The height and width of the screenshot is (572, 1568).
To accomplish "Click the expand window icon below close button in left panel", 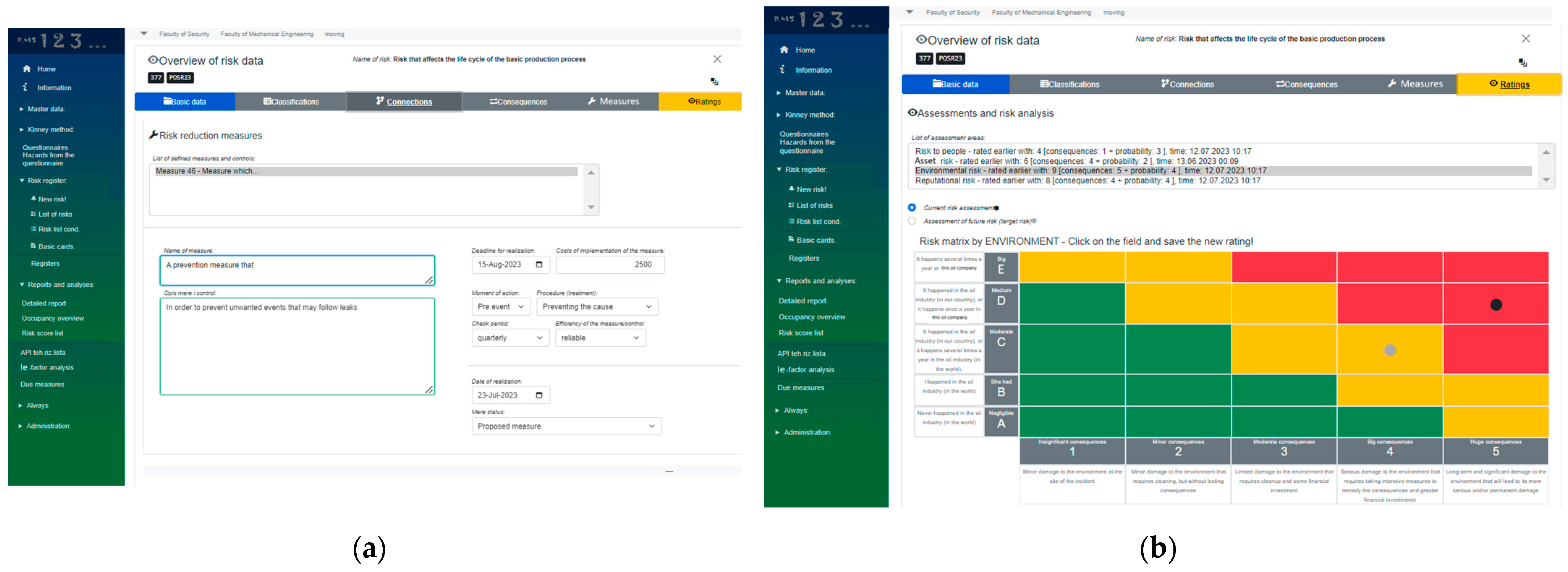I will pyautogui.click(x=715, y=82).
